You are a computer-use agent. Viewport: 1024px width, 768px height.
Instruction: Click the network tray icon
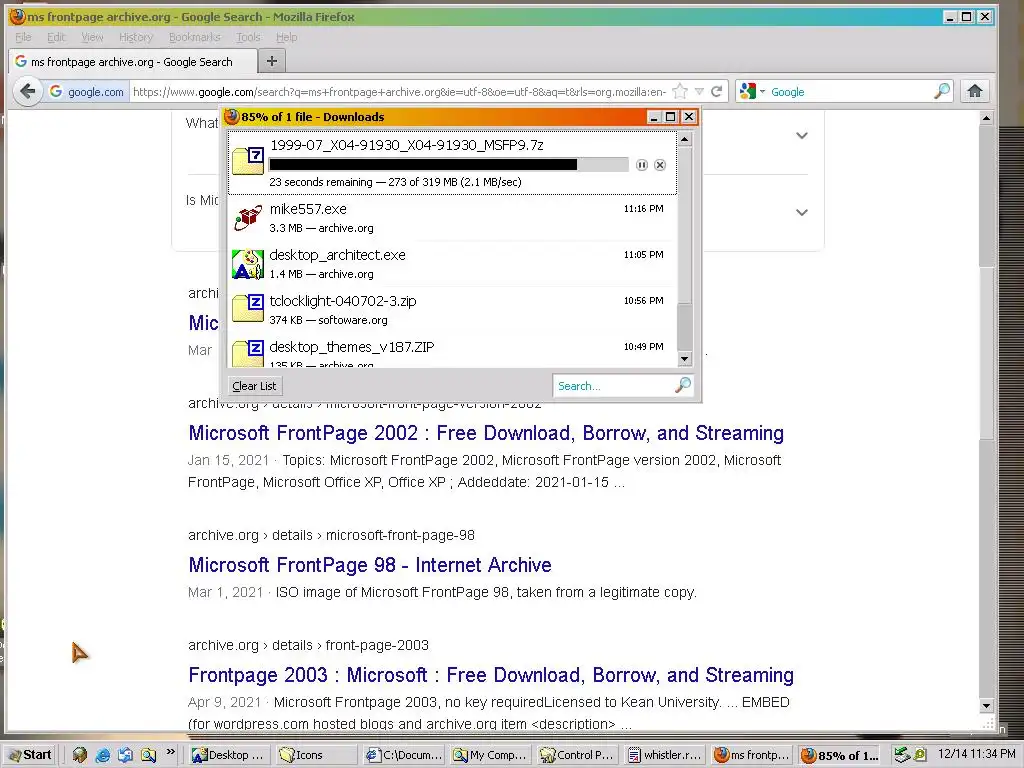coord(902,755)
